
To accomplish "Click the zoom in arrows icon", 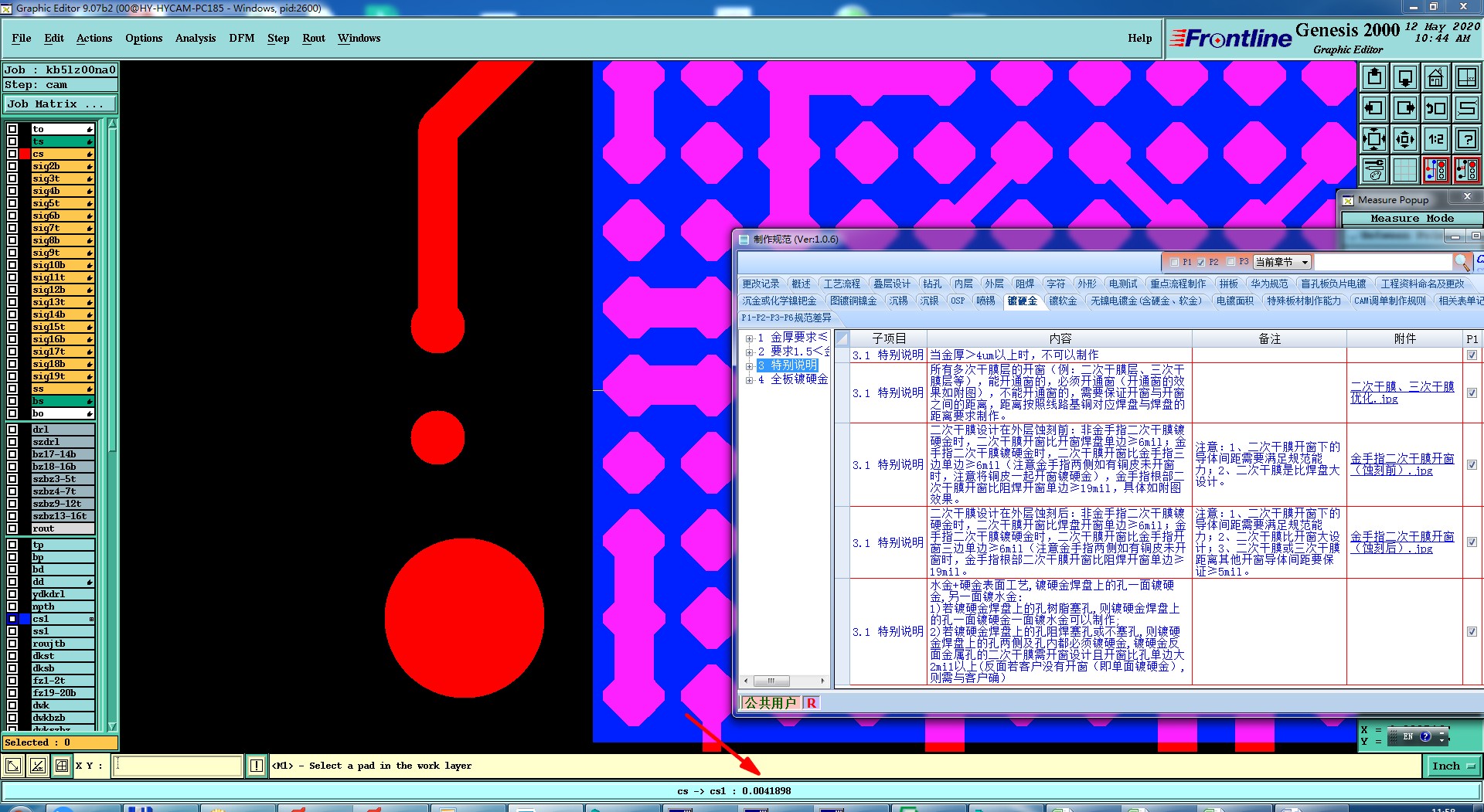I will point(1374,139).
